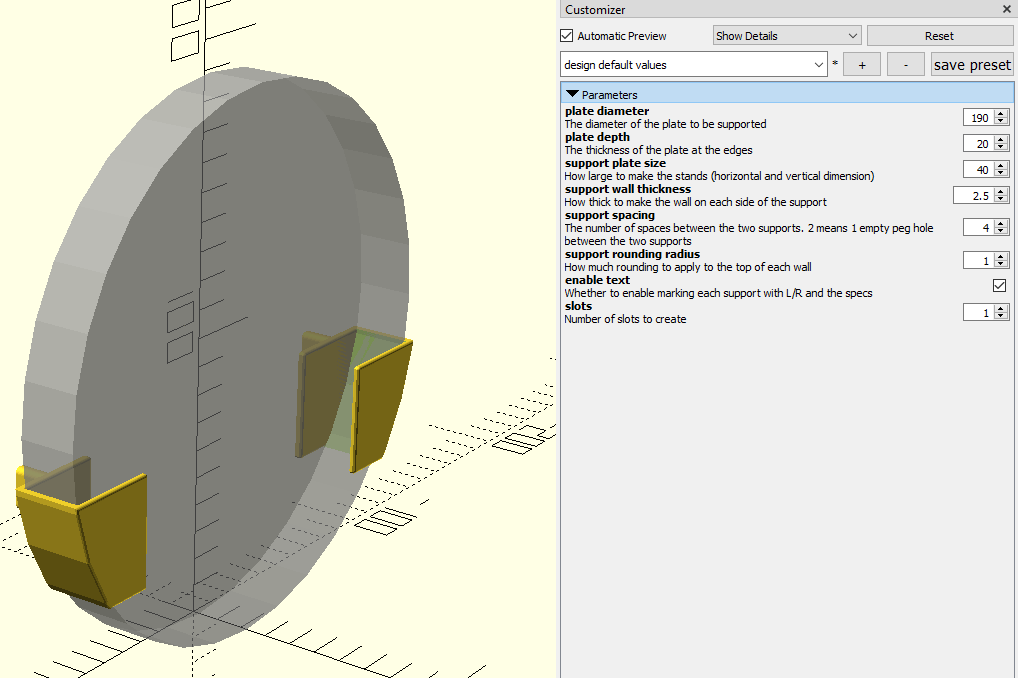
Task: Increase plate depth with up arrow
Action: coord(1001,140)
